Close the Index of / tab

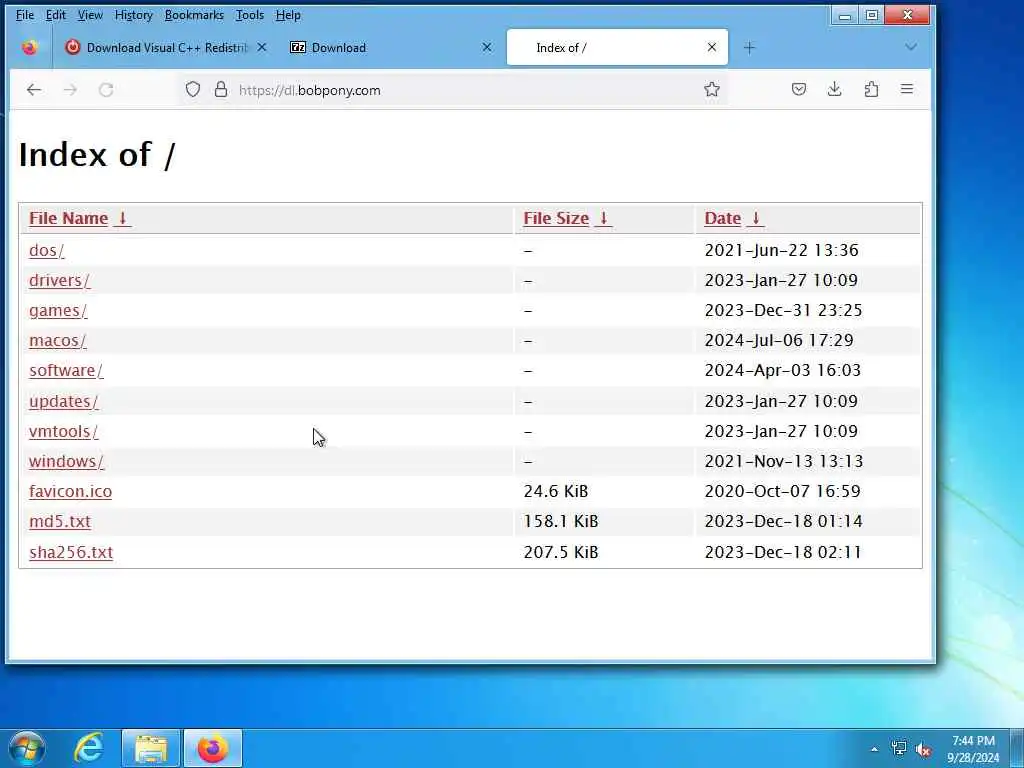[x=712, y=47]
